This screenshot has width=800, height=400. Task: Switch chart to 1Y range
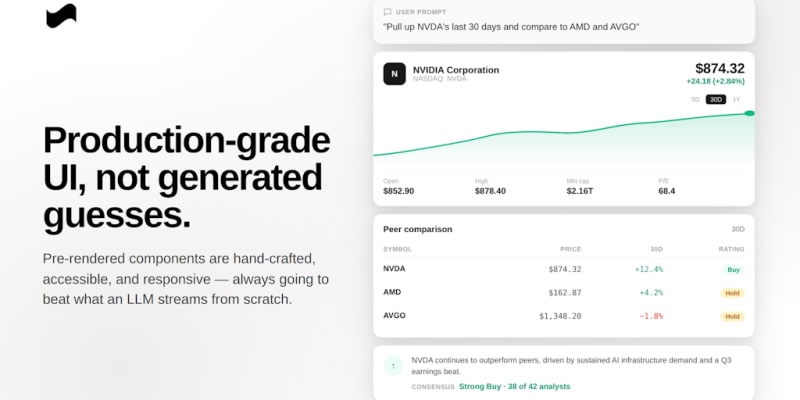(x=736, y=99)
